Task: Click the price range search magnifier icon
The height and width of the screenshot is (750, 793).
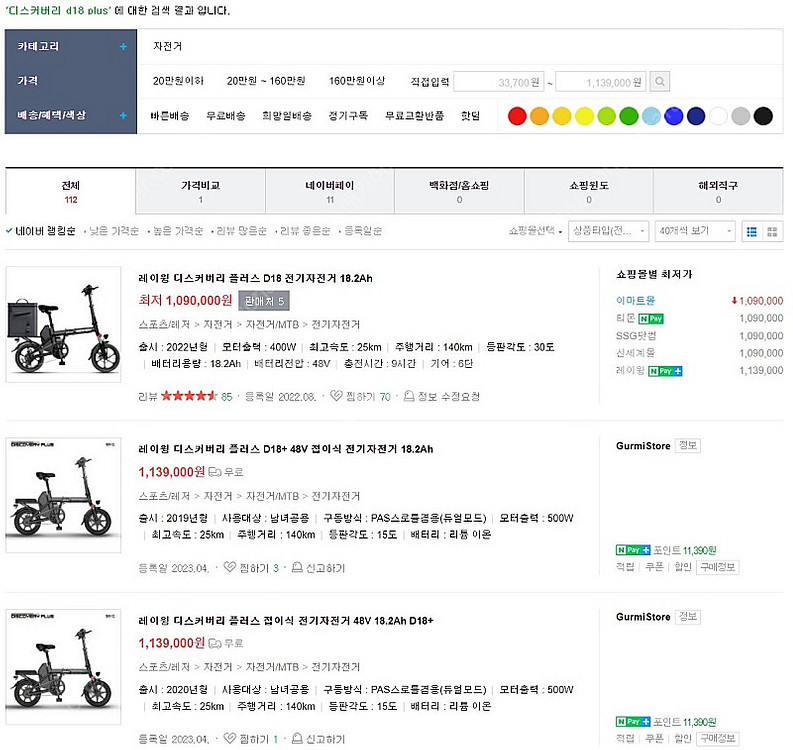Action: pyautogui.click(x=659, y=81)
